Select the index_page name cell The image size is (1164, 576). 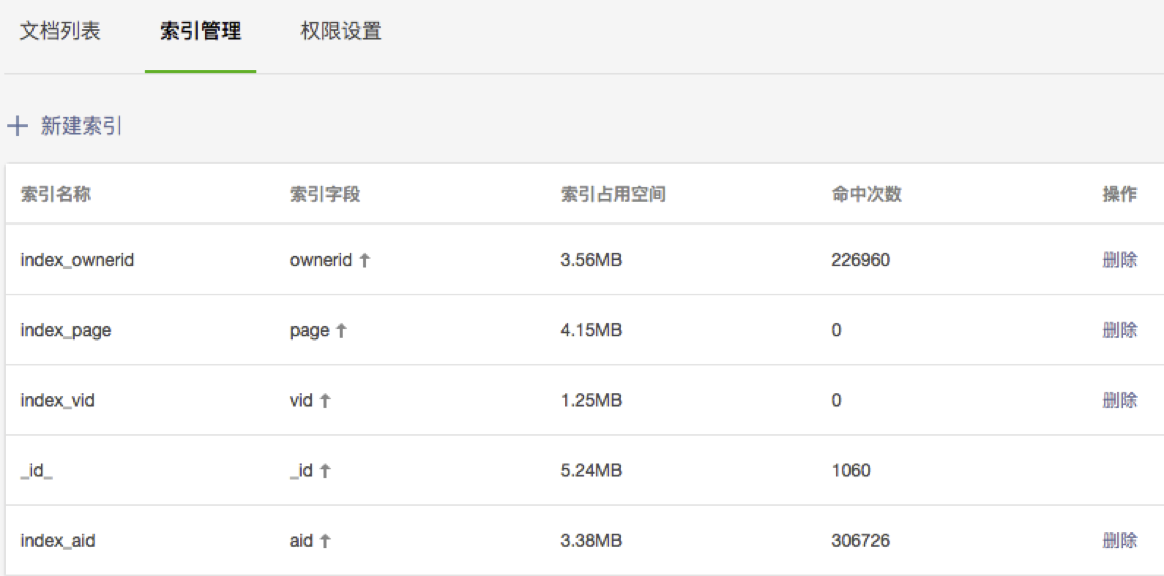coord(66,331)
